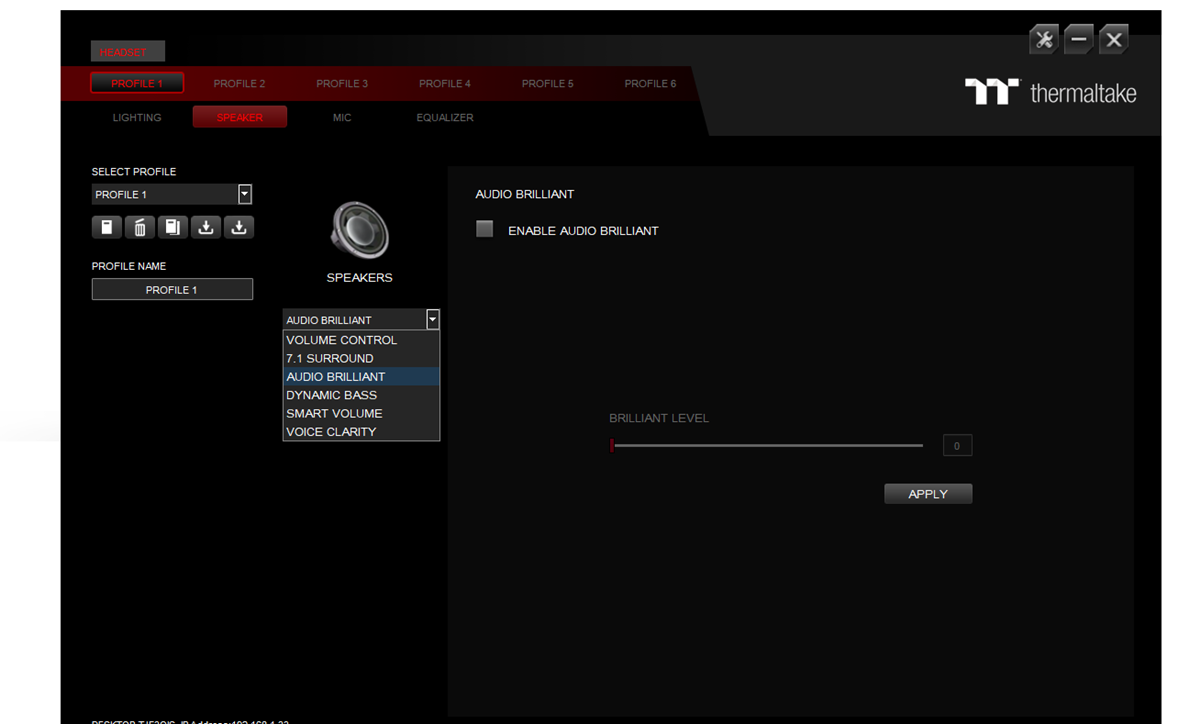Click the speaker cone image above SPEAKERS

[359, 231]
